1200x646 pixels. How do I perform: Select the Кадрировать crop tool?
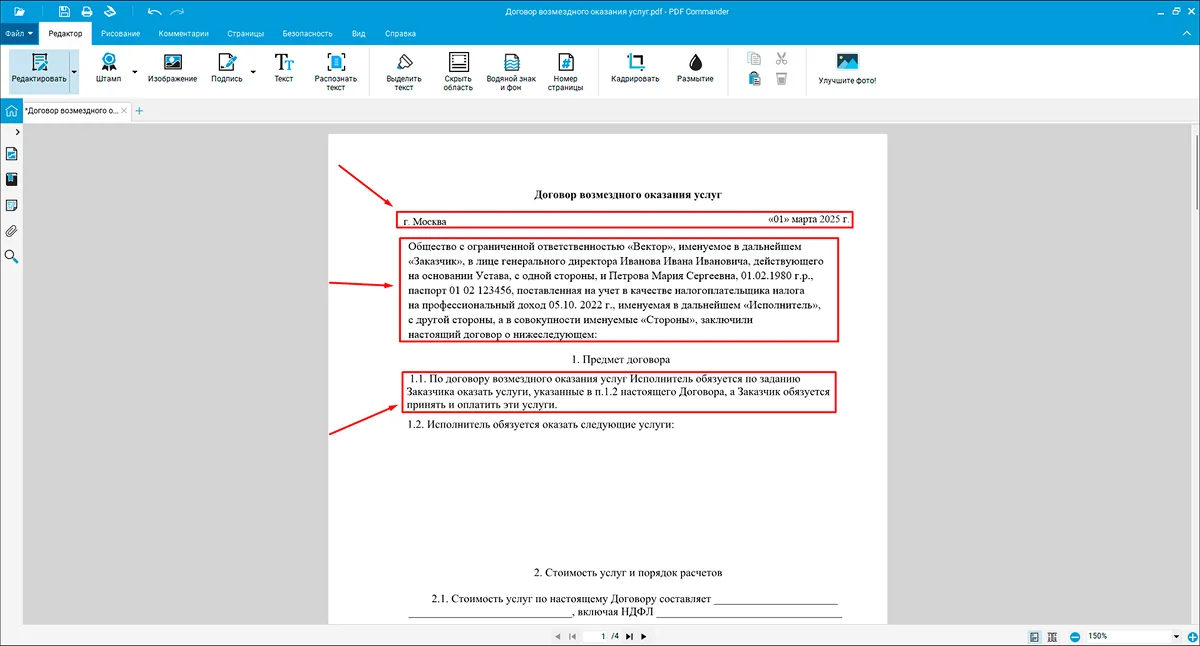[x=635, y=70]
